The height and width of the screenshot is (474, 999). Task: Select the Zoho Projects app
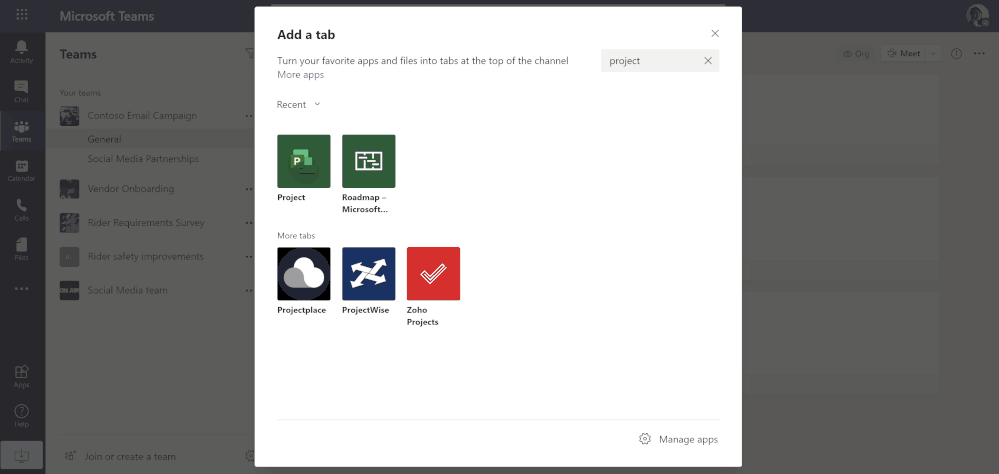click(433, 273)
